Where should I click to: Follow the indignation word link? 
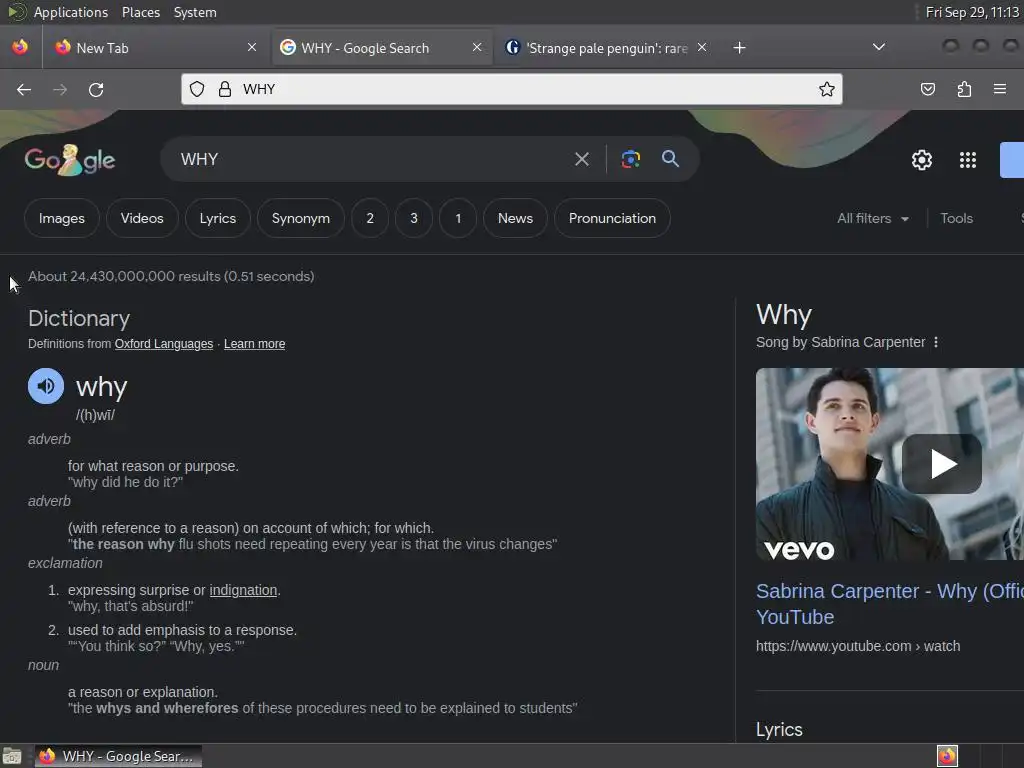point(243,590)
